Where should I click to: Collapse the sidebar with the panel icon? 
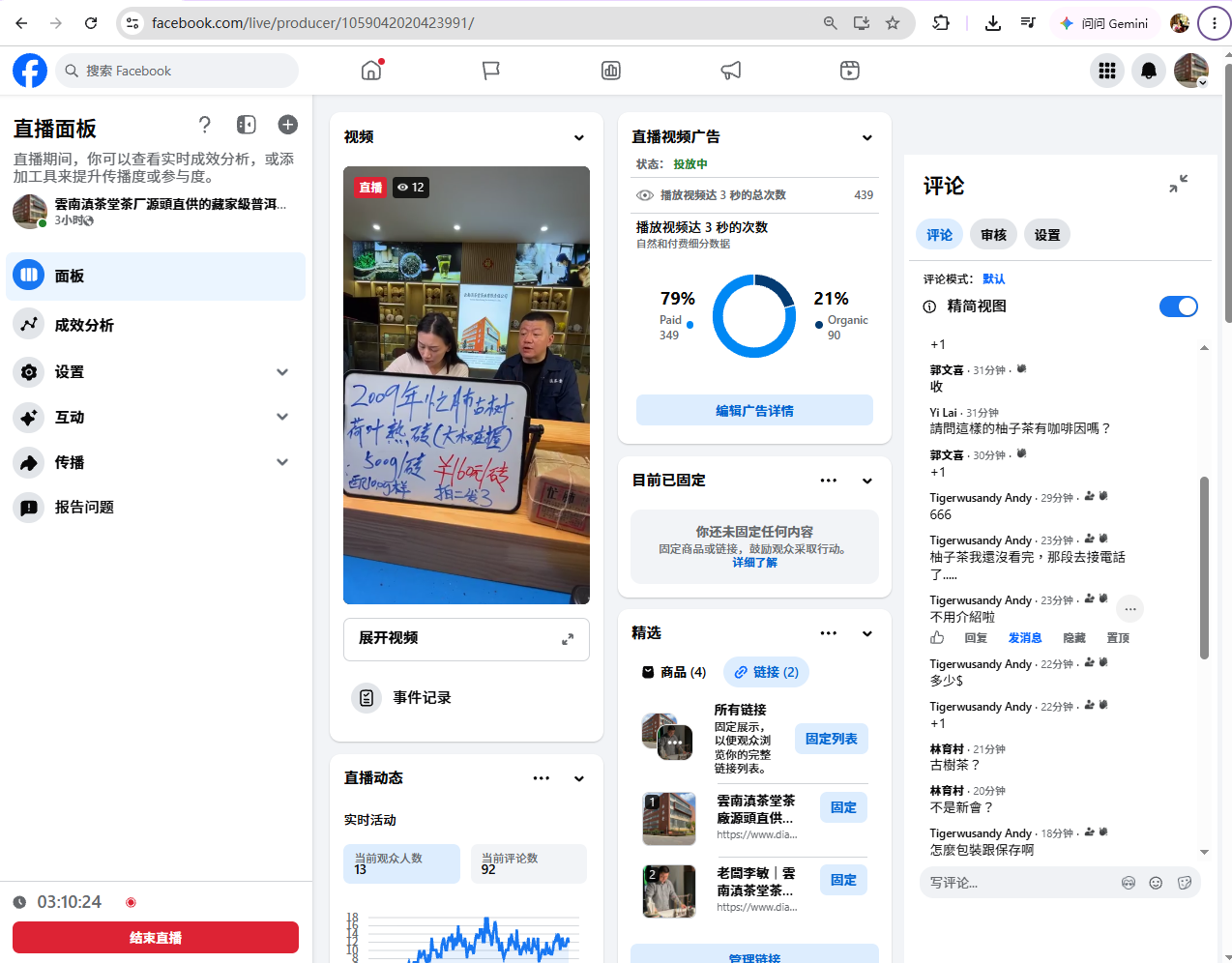click(247, 125)
